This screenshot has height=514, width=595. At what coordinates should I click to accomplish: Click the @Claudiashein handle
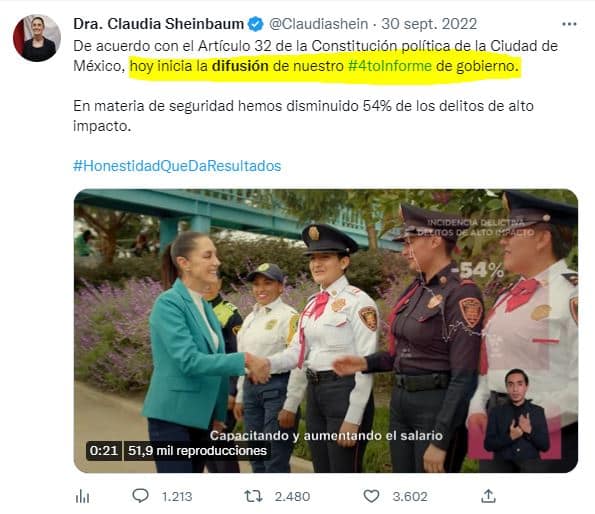click(x=318, y=24)
